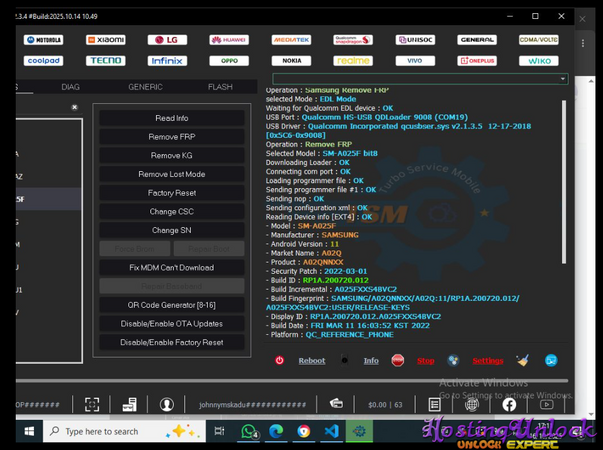Click the red Stop link
The width and height of the screenshot is (603, 450).
[x=426, y=361]
